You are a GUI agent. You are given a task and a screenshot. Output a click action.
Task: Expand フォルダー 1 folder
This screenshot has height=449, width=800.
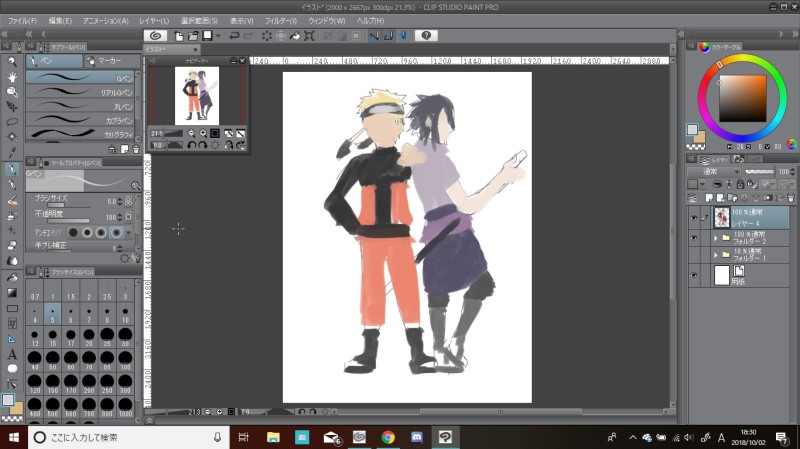[x=715, y=254]
